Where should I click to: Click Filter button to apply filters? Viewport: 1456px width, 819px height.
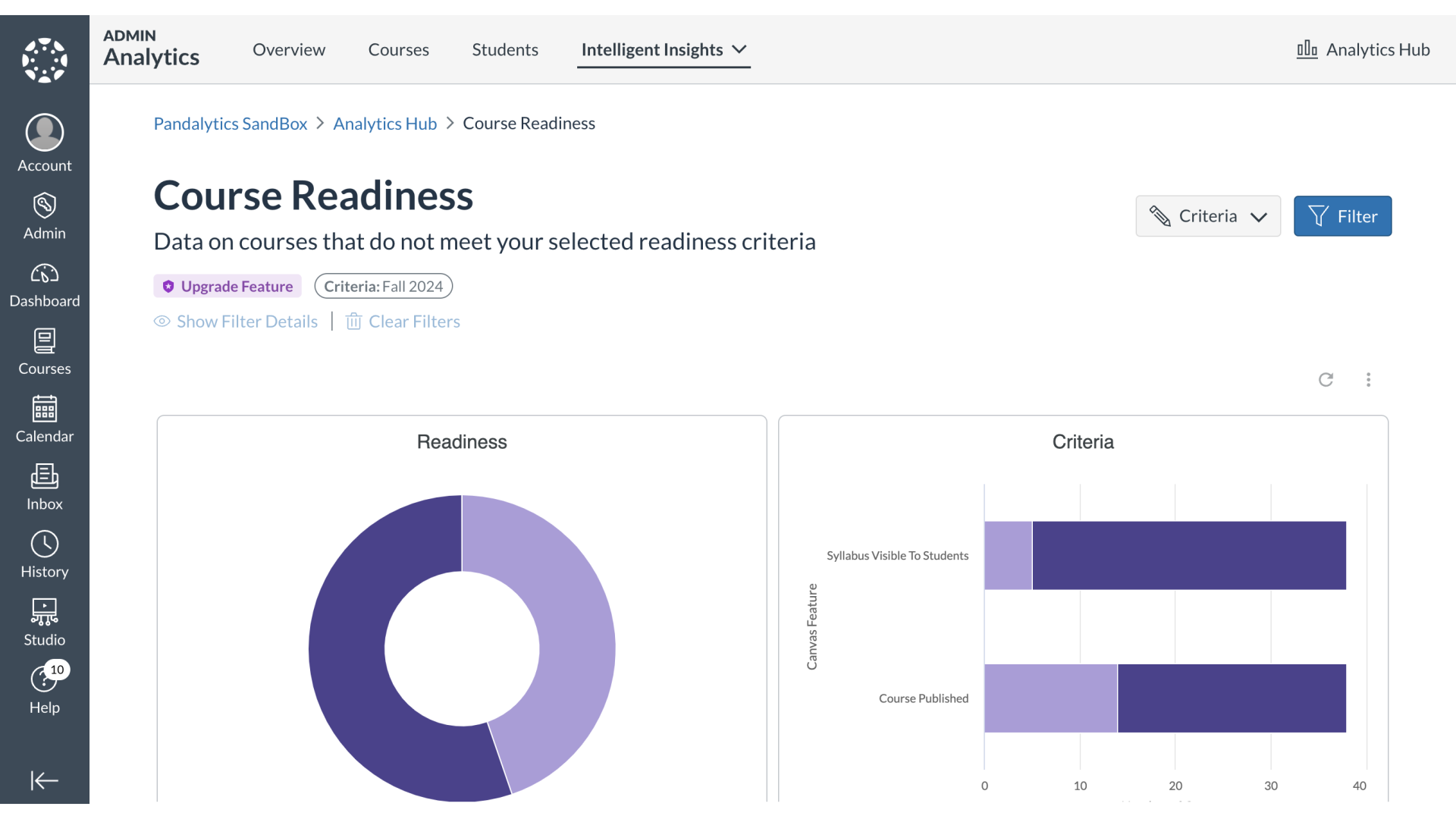1342,216
